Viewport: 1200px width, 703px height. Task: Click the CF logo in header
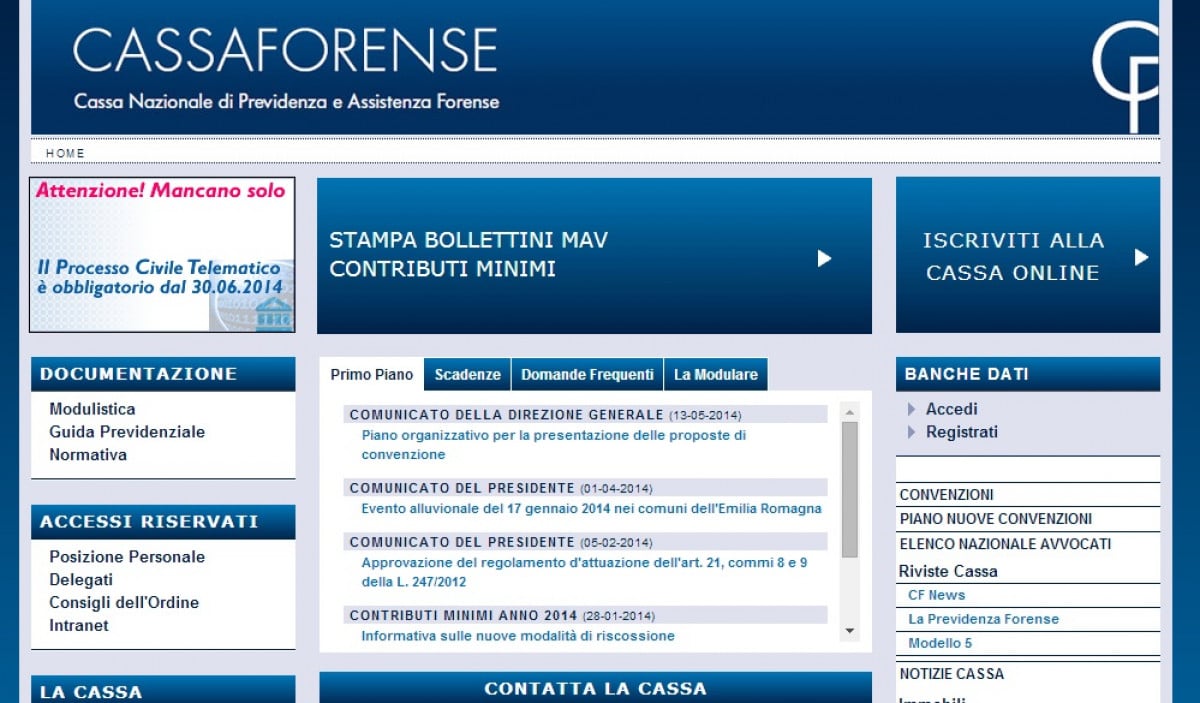tap(1126, 75)
